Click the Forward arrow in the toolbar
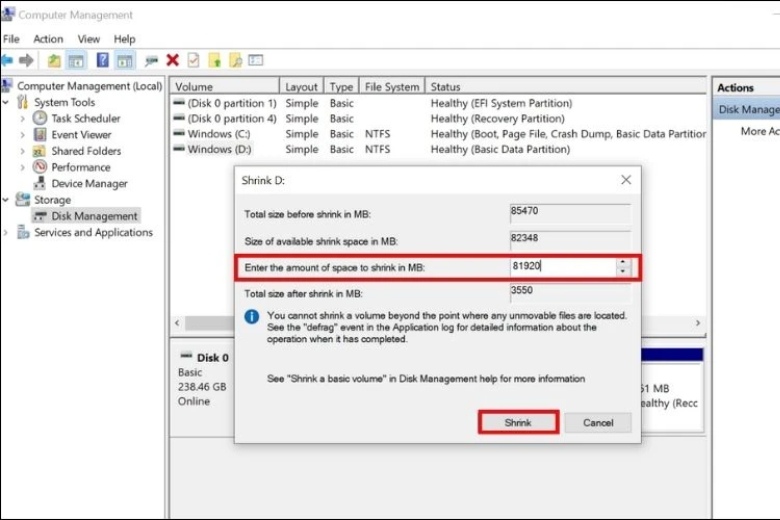 pos(27,61)
